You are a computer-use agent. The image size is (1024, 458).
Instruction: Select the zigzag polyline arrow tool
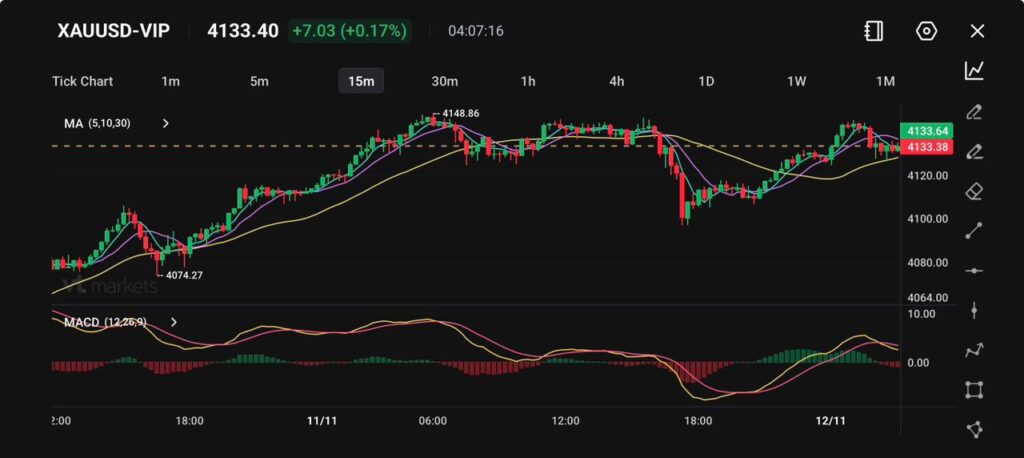tap(974, 350)
